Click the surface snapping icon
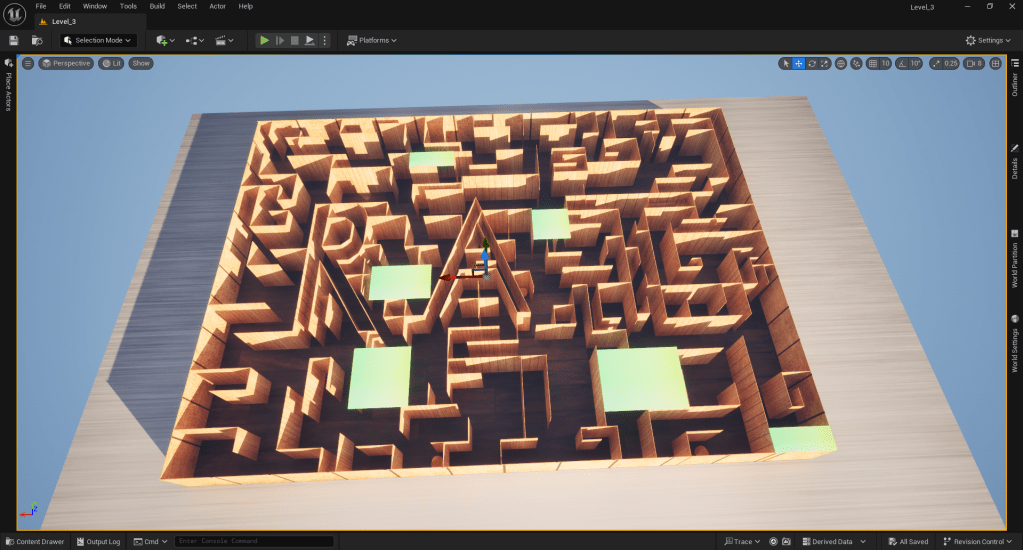The image size is (1023, 550). [856, 63]
